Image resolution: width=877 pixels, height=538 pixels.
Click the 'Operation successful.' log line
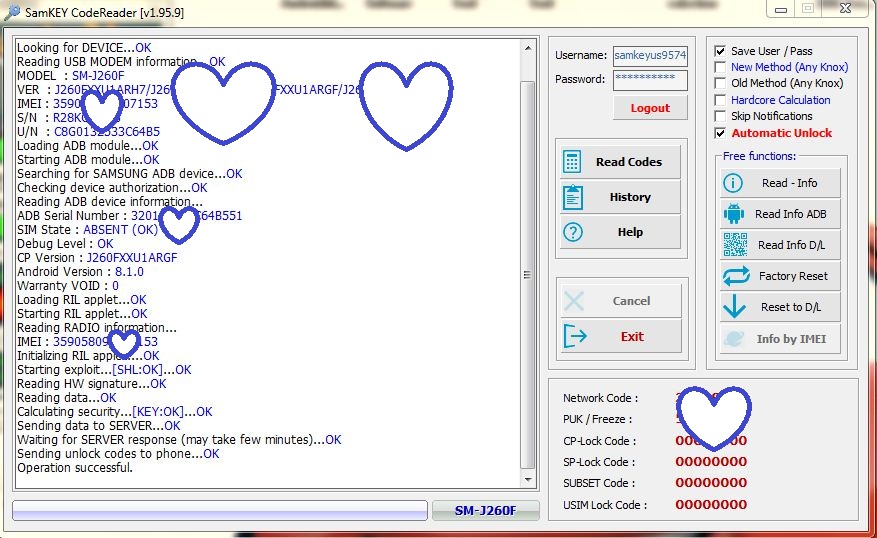(x=75, y=468)
